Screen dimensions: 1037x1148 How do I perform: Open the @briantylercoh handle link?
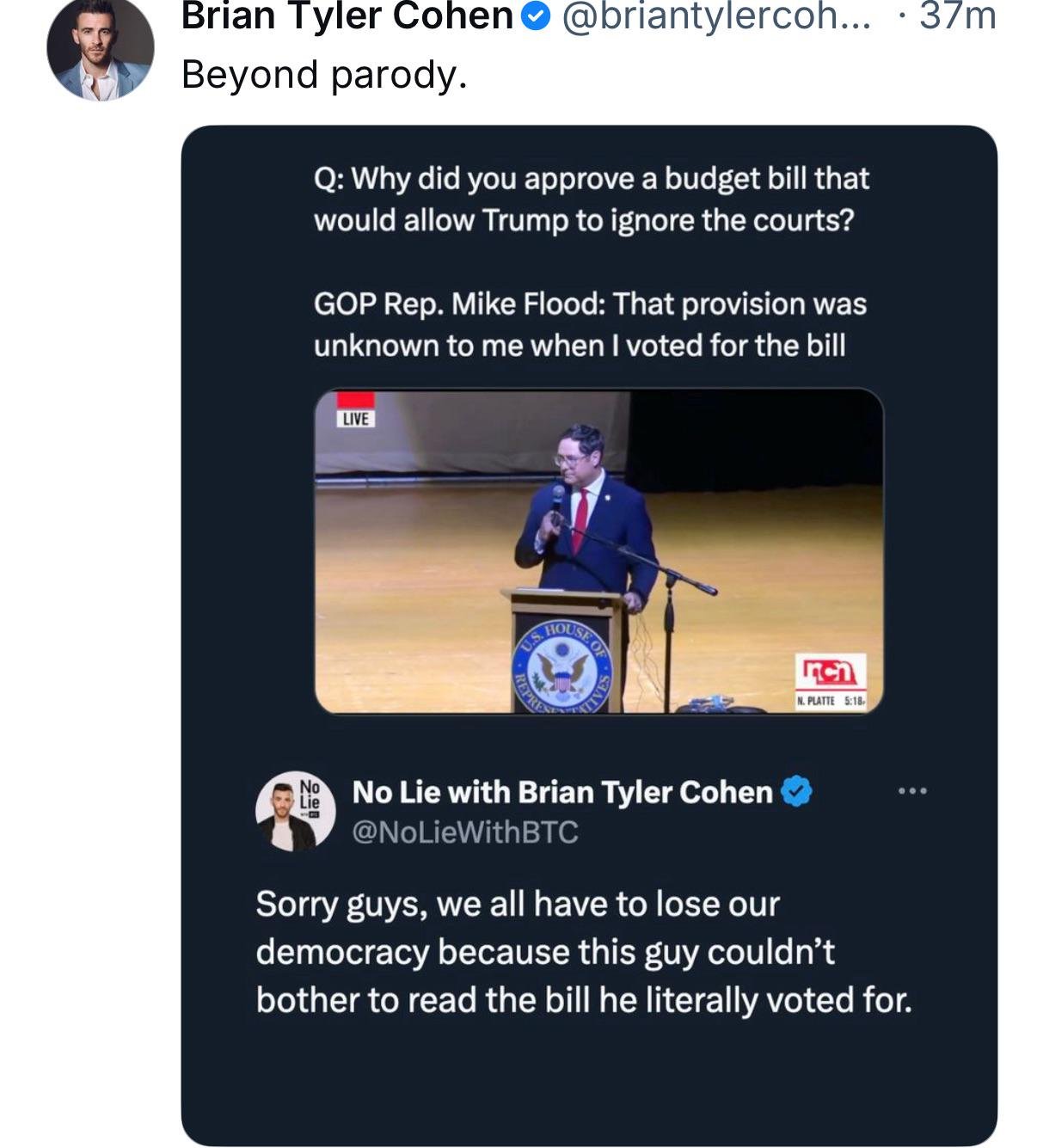715,16
